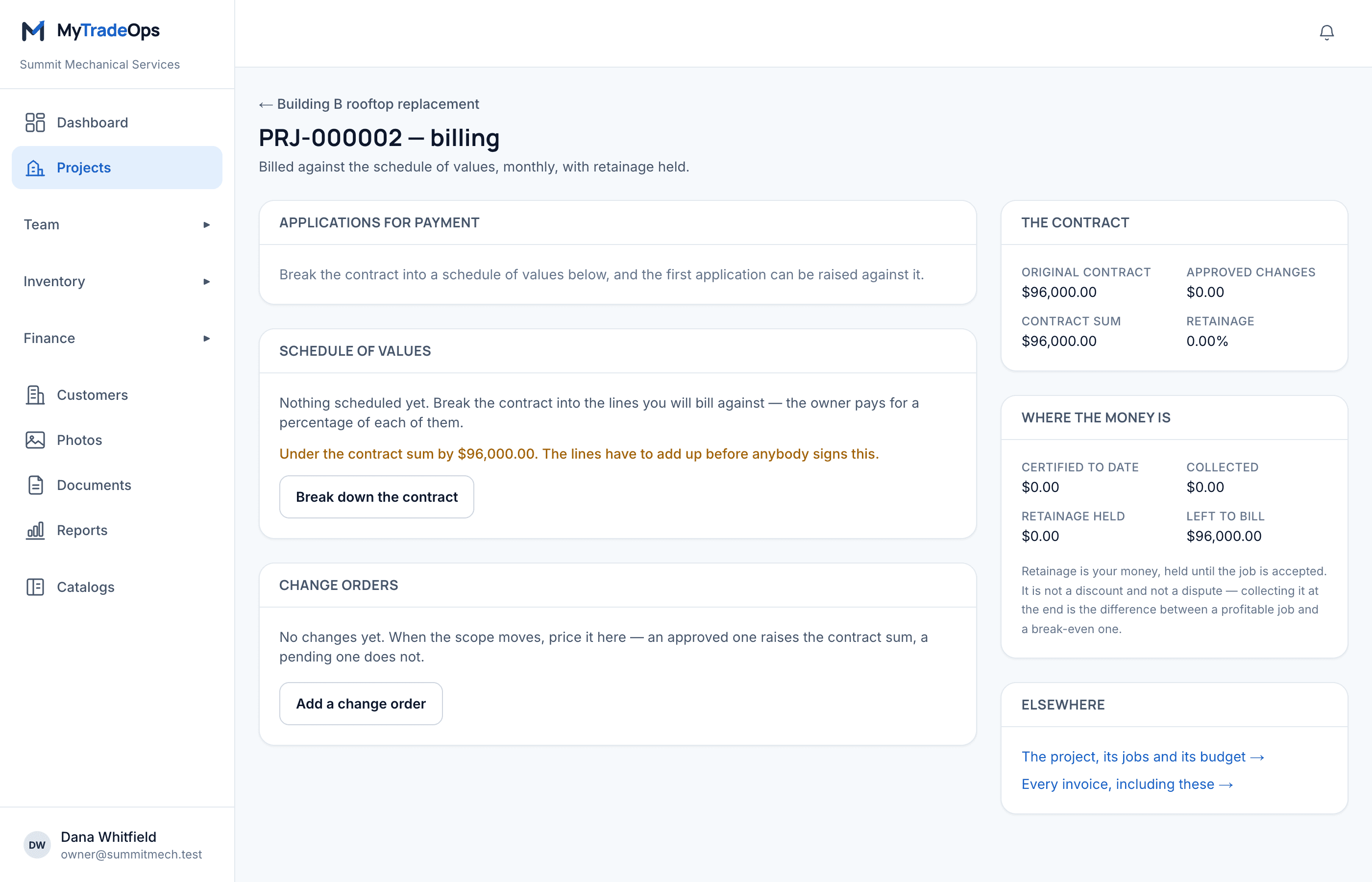Open the project, its jobs and budget link
Image resolution: width=1372 pixels, height=882 pixels.
[x=1143, y=757]
